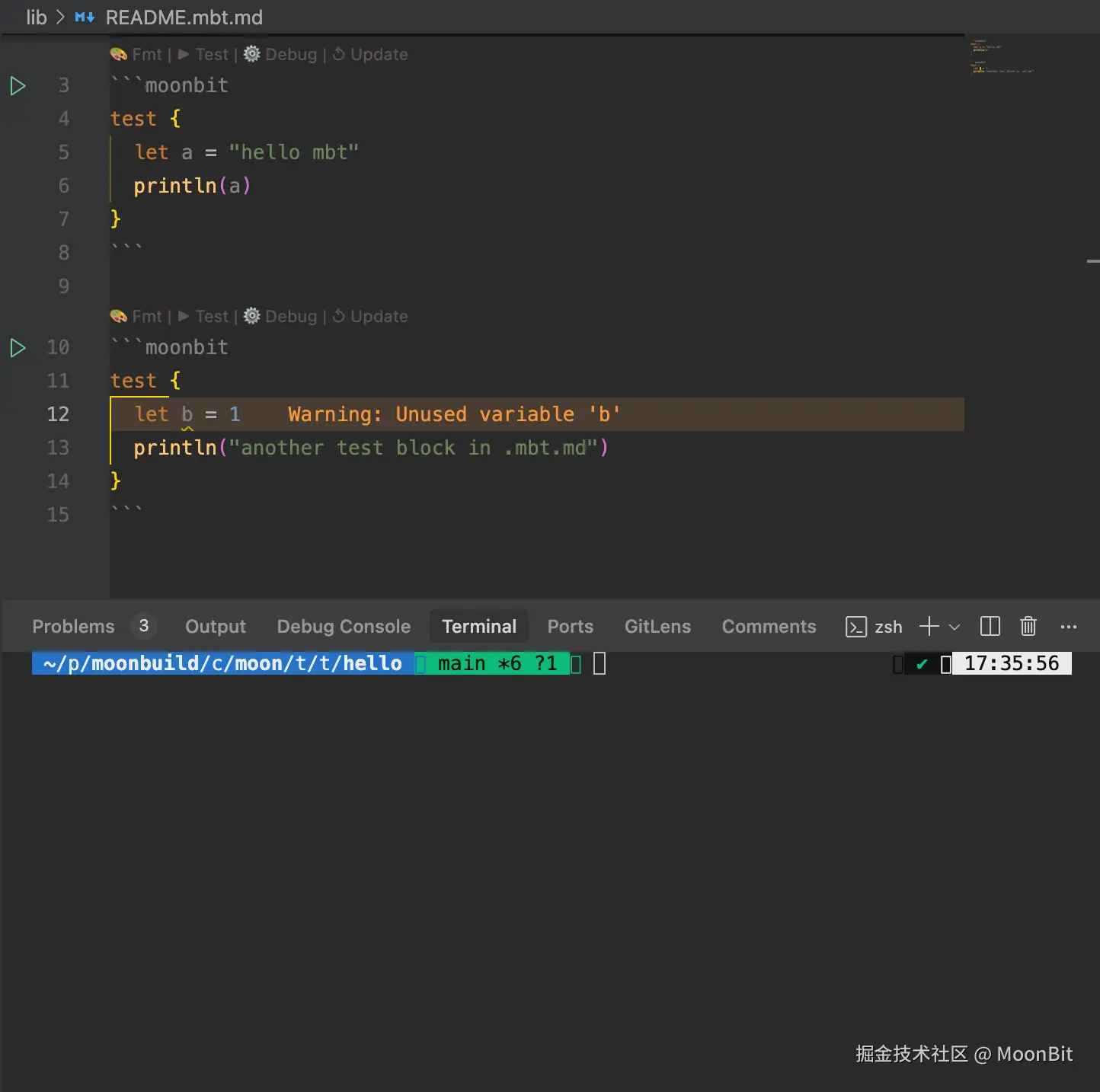Click the Problems count badge 3

point(143,626)
